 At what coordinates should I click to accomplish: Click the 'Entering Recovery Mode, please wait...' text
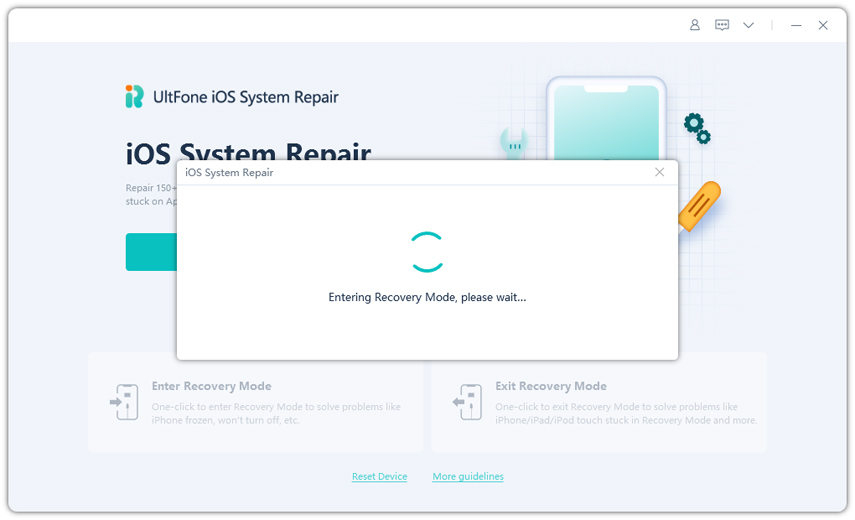pos(427,297)
